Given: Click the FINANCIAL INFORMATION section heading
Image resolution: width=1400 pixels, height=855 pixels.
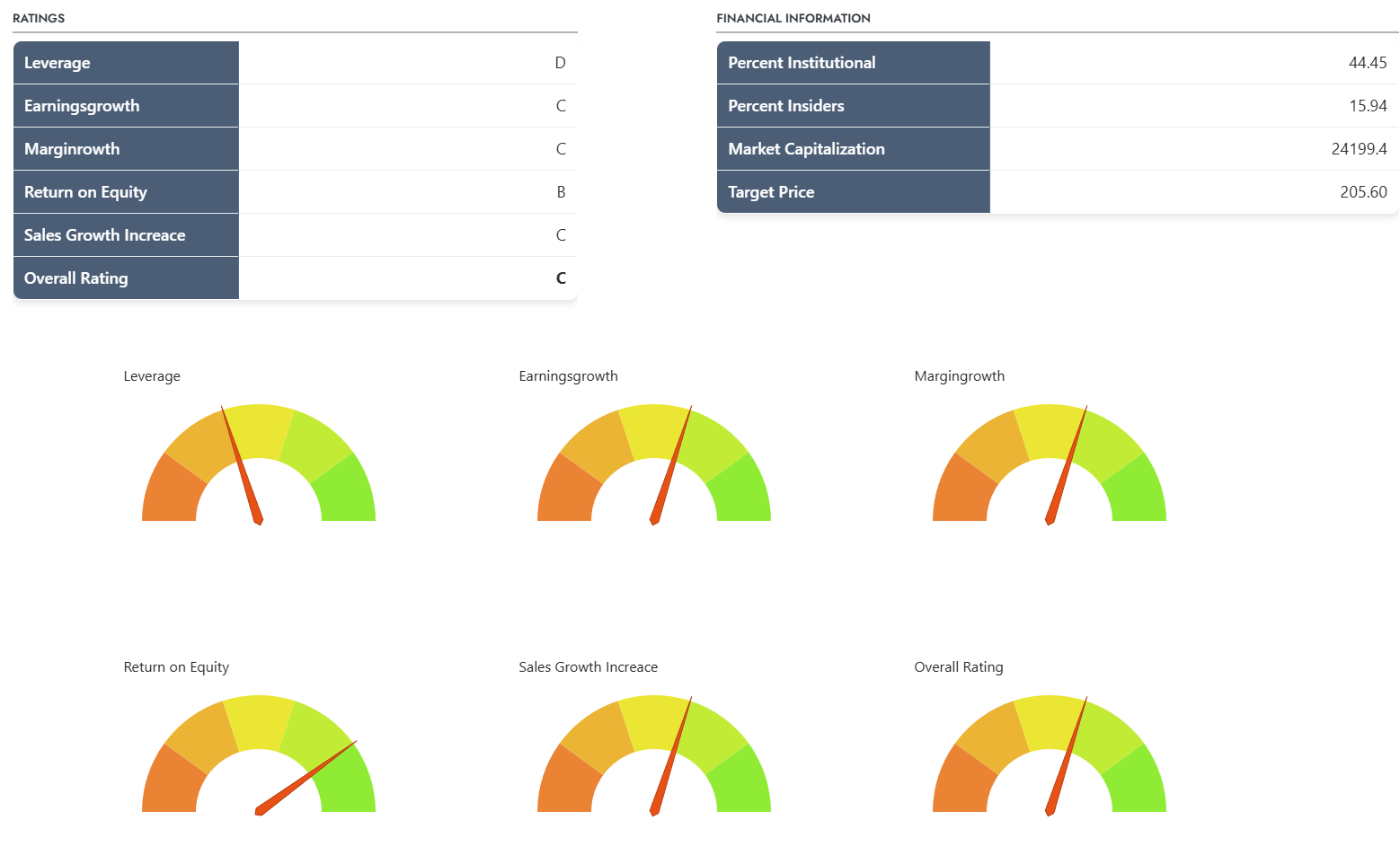Looking at the screenshot, I should 793,18.
